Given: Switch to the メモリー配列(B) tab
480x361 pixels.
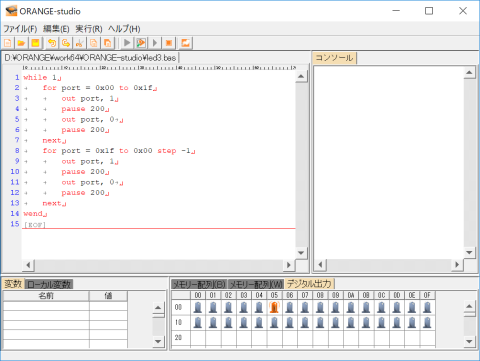Looking at the screenshot, I should click(199, 284).
